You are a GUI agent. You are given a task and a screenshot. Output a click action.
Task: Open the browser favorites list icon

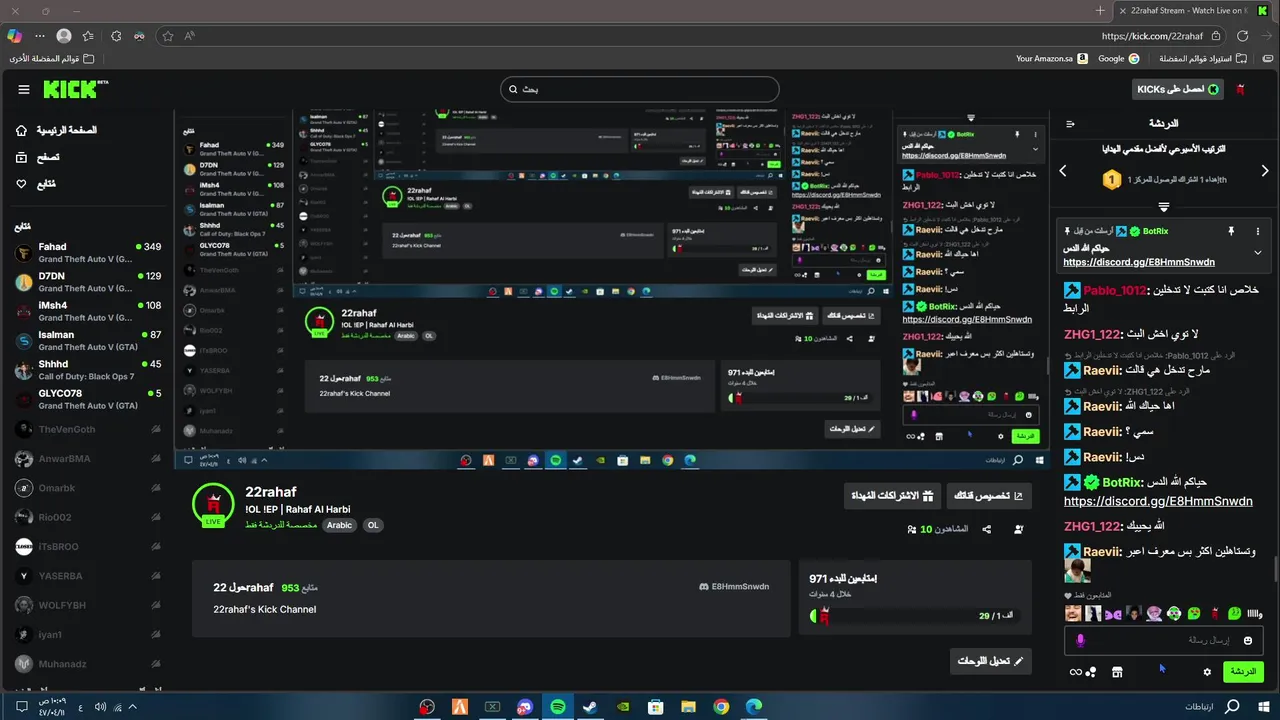click(x=88, y=36)
